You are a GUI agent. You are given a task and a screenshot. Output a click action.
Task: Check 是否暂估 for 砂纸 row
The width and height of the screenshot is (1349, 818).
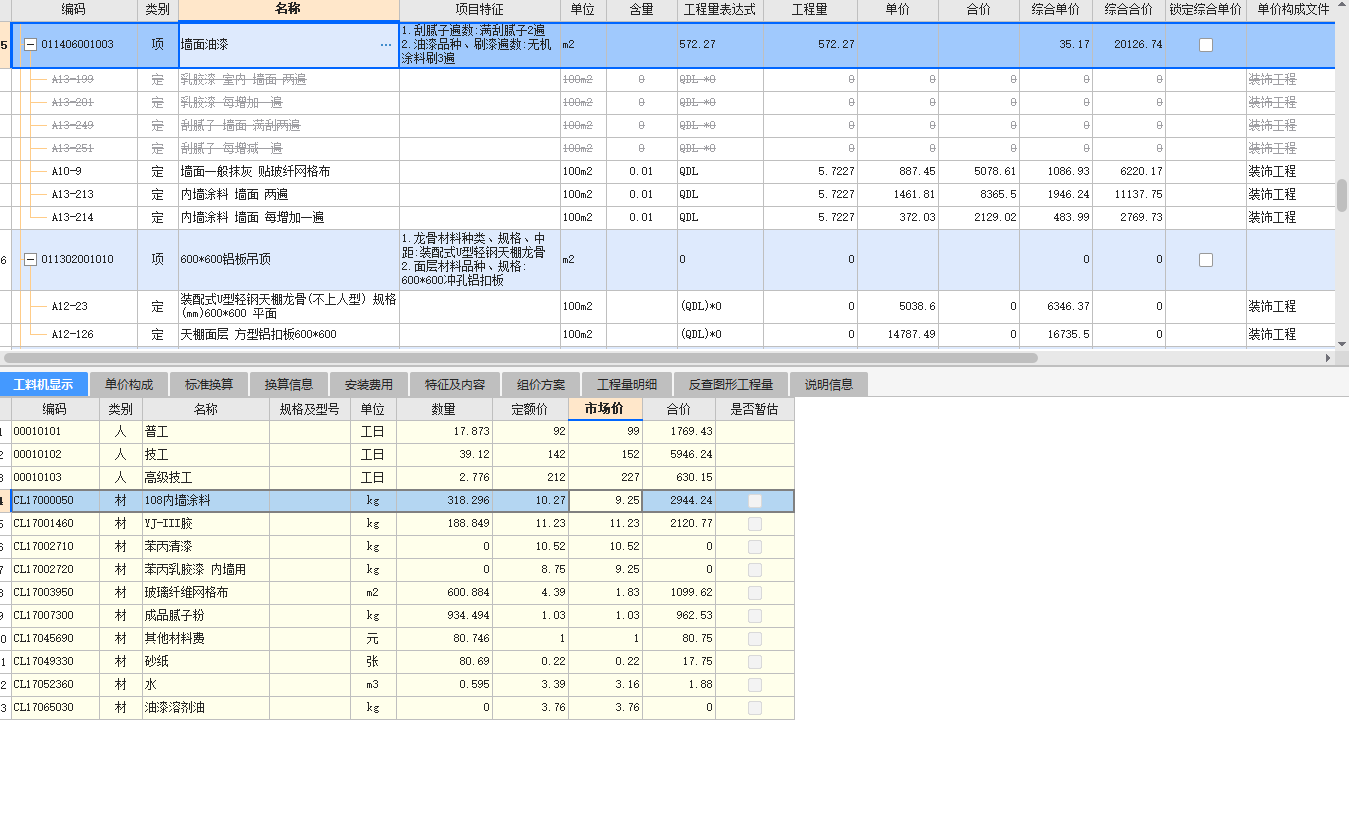click(755, 662)
